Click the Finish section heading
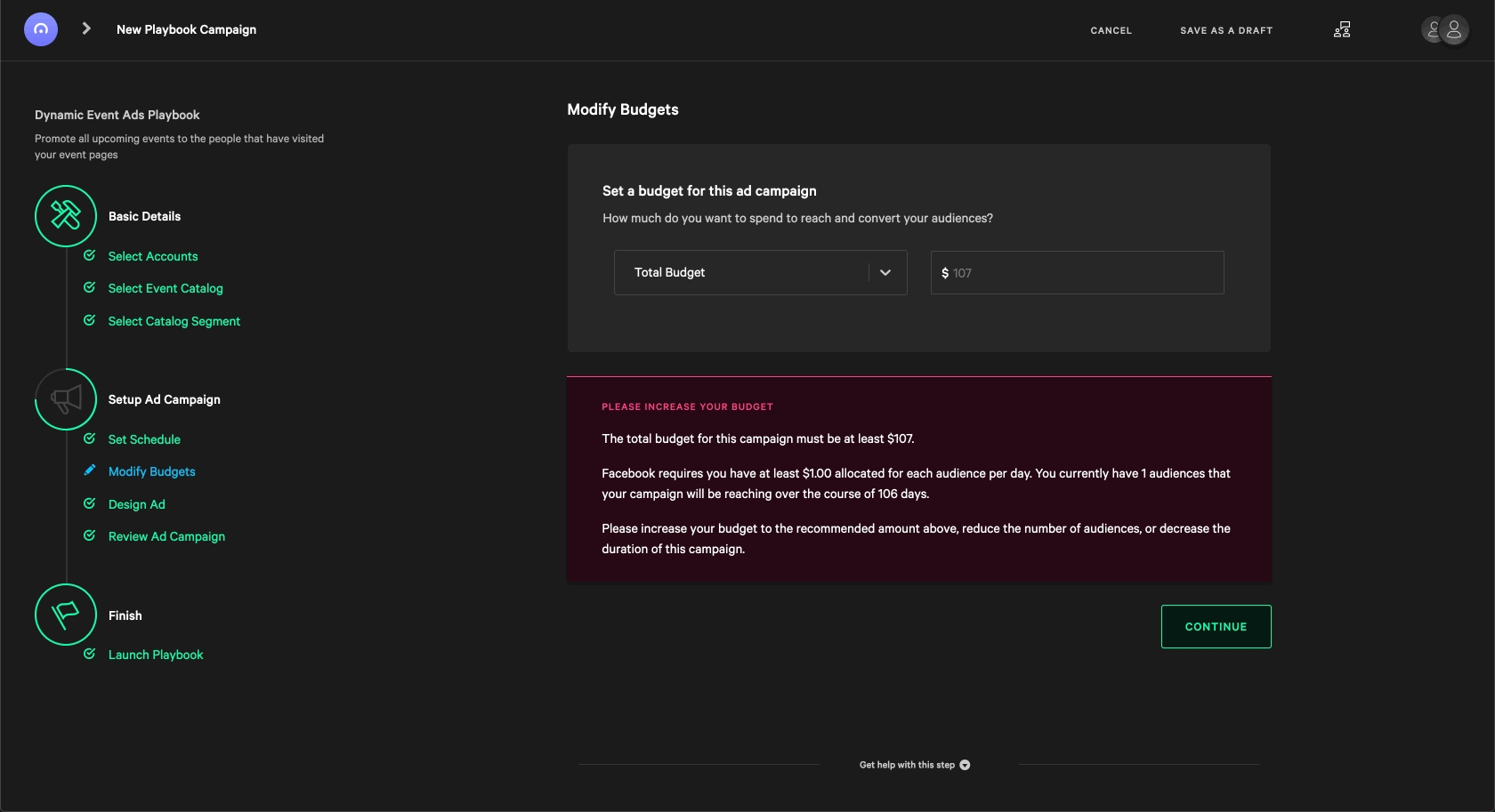 click(125, 615)
